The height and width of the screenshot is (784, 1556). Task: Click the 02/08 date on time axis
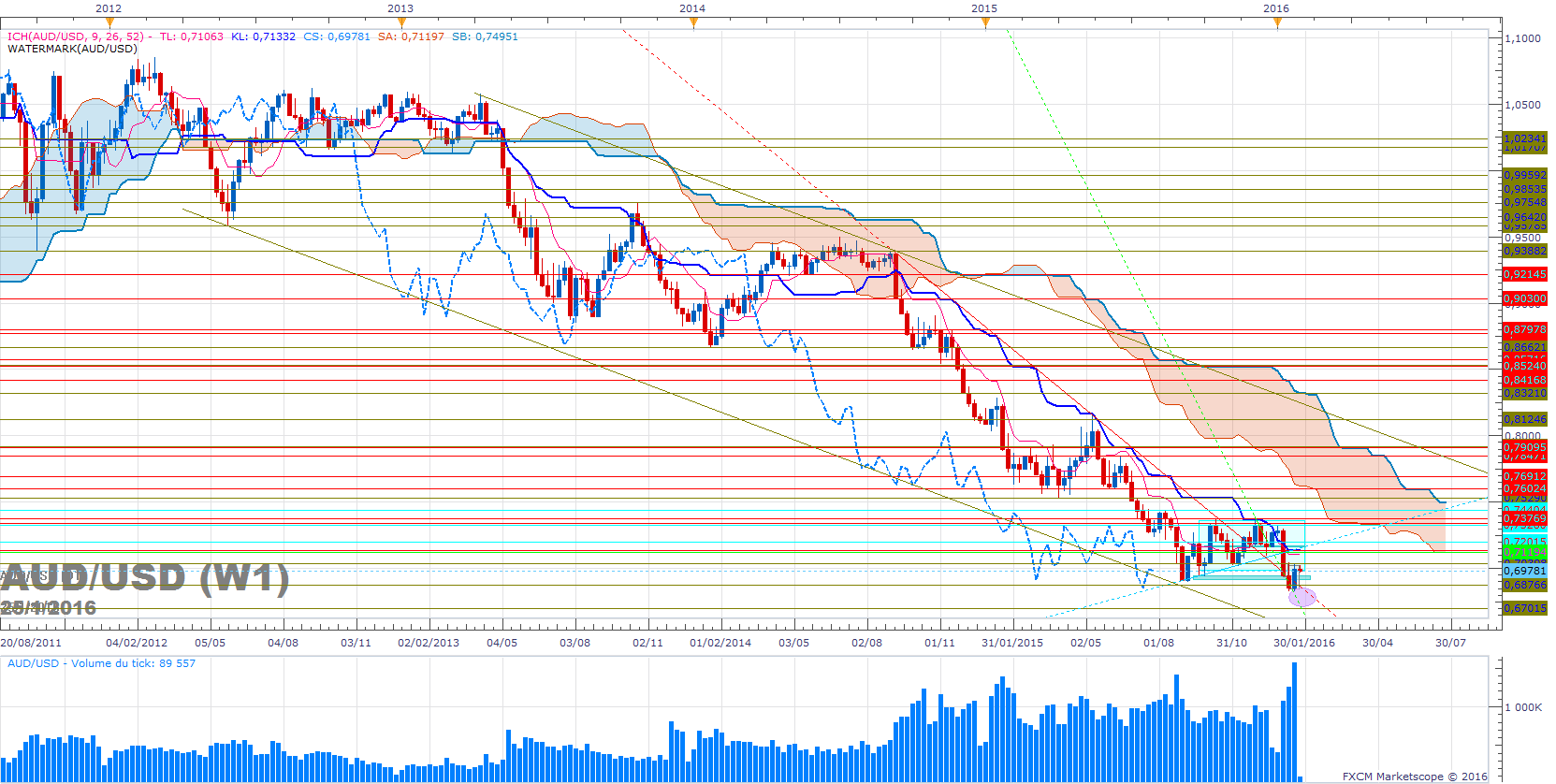[x=867, y=643]
